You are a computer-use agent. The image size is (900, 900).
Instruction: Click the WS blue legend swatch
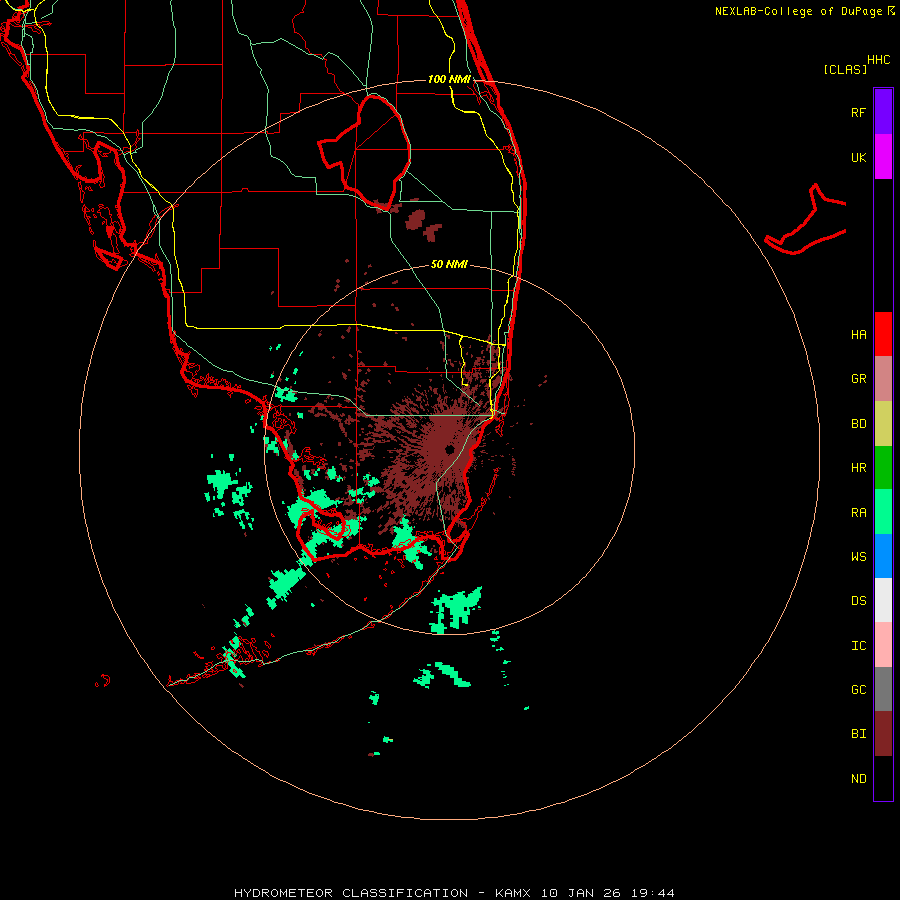[x=883, y=556]
